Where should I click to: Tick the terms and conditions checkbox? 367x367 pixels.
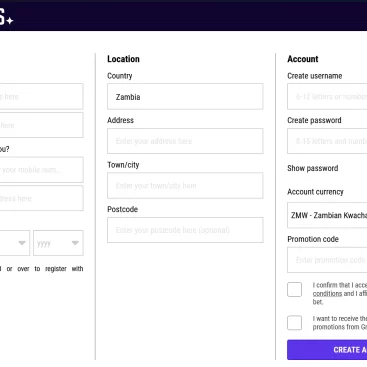(x=295, y=290)
